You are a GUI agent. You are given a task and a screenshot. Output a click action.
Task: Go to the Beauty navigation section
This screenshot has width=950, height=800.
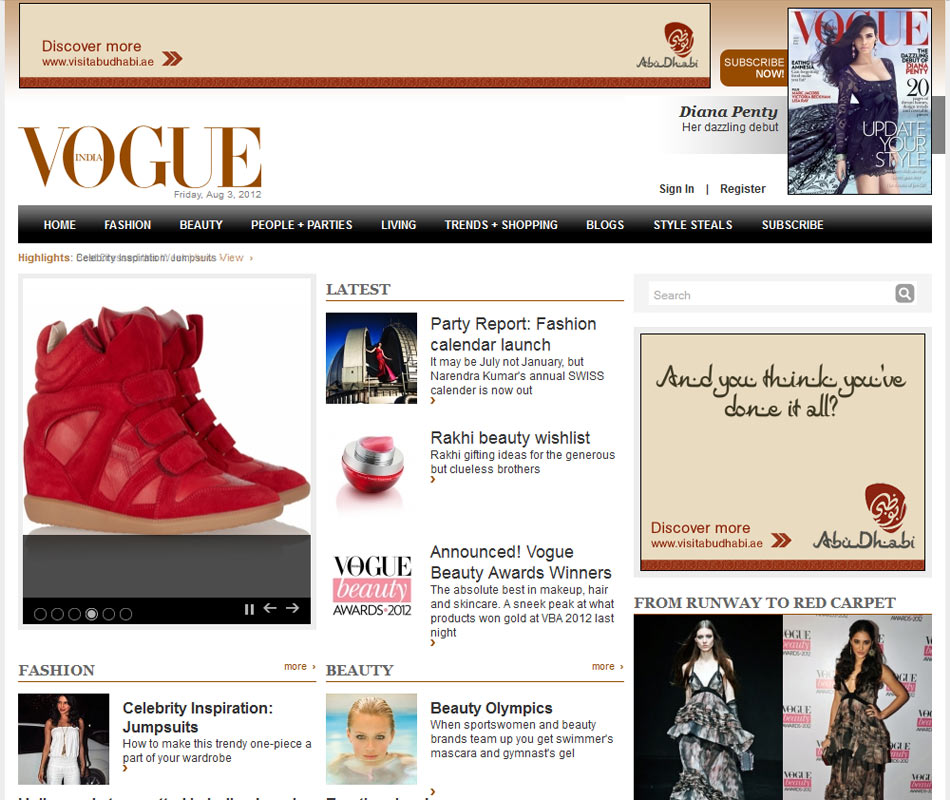(201, 225)
